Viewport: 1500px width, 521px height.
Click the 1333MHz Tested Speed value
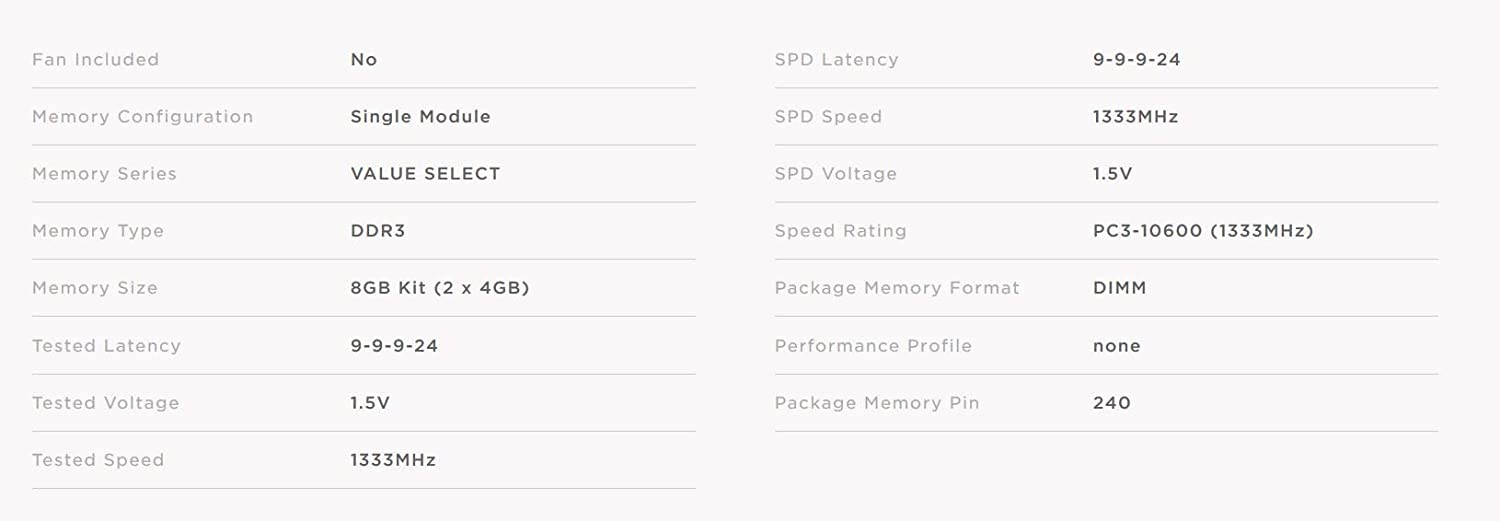[393, 460]
